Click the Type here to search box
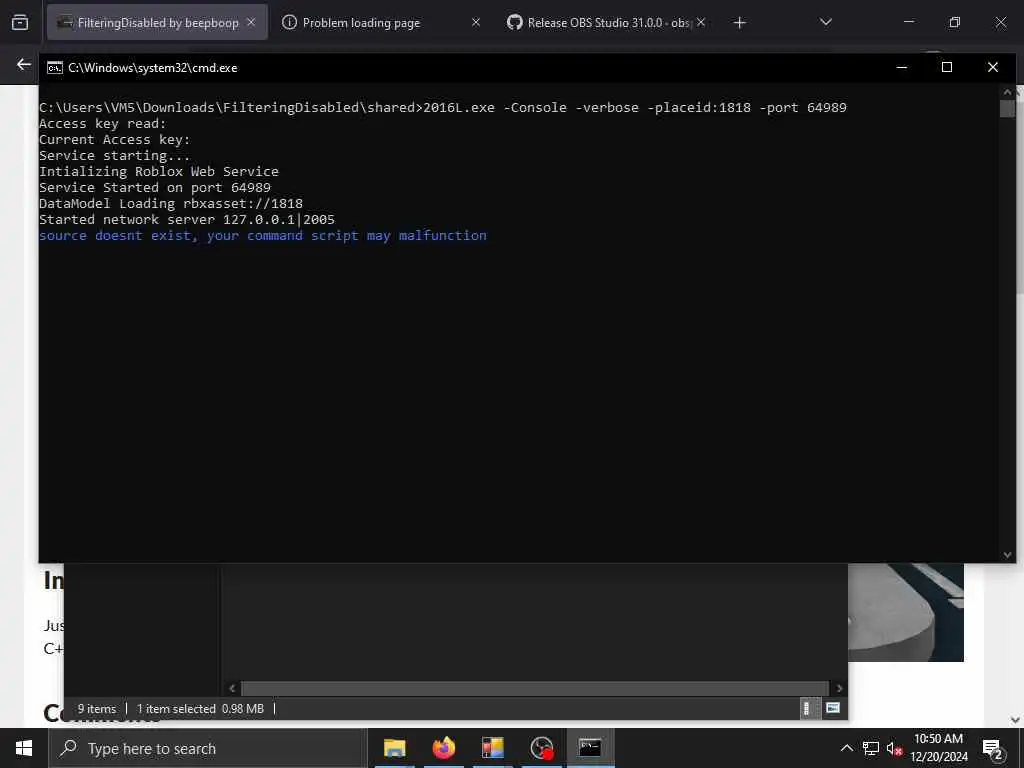The width and height of the screenshot is (1024, 768). click(x=208, y=748)
